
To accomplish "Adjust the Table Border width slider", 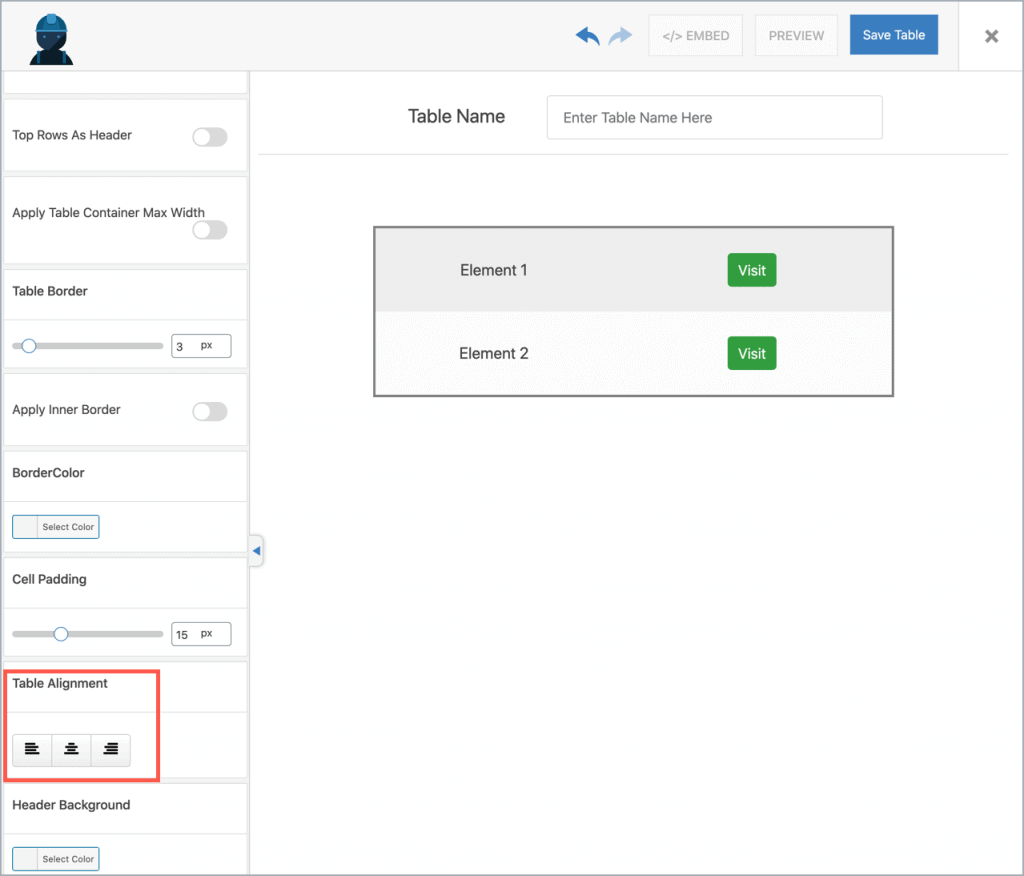I will point(28,345).
